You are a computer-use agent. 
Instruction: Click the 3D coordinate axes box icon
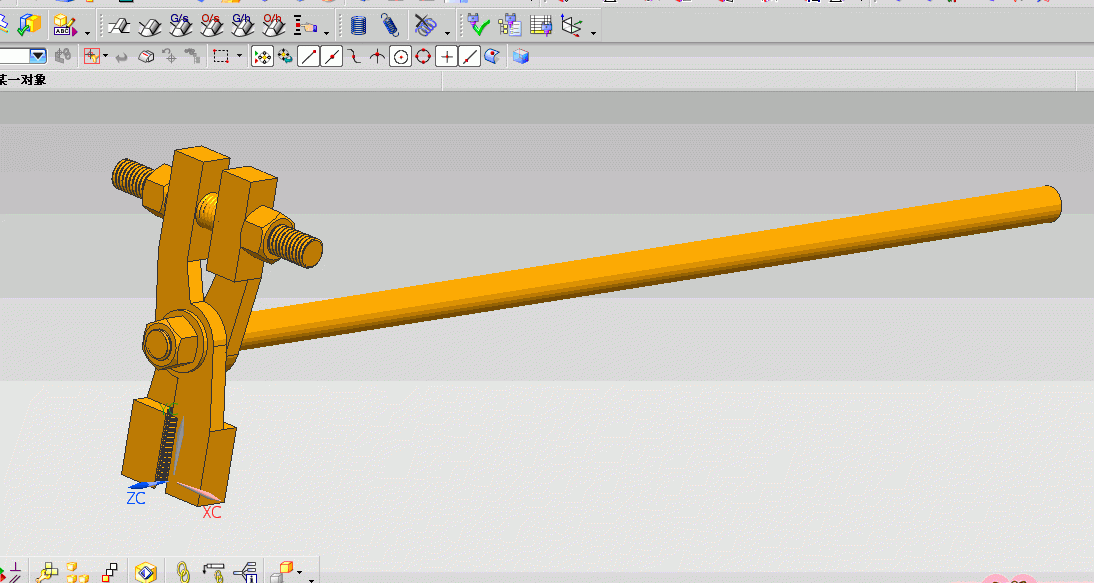[571, 26]
